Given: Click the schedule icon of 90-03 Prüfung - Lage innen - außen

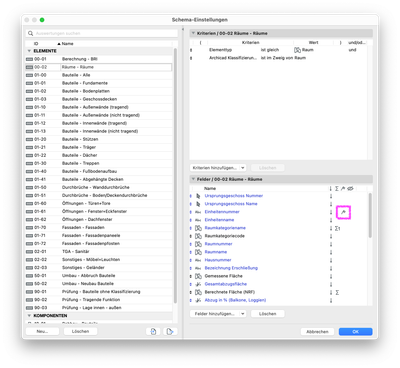Looking at the screenshot, I should point(29,308).
